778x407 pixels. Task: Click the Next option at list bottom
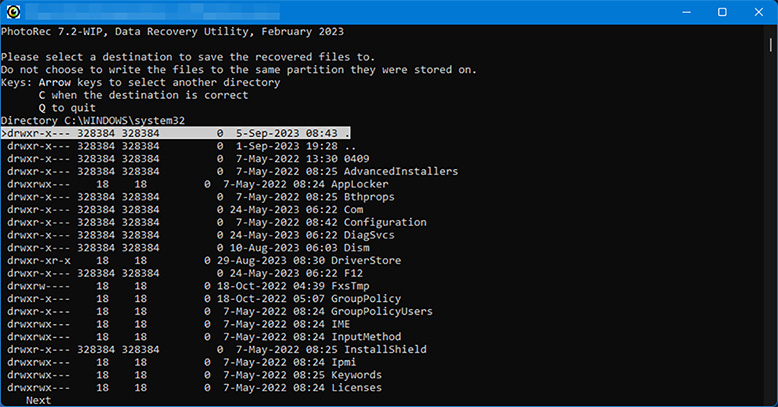tap(38, 400)
